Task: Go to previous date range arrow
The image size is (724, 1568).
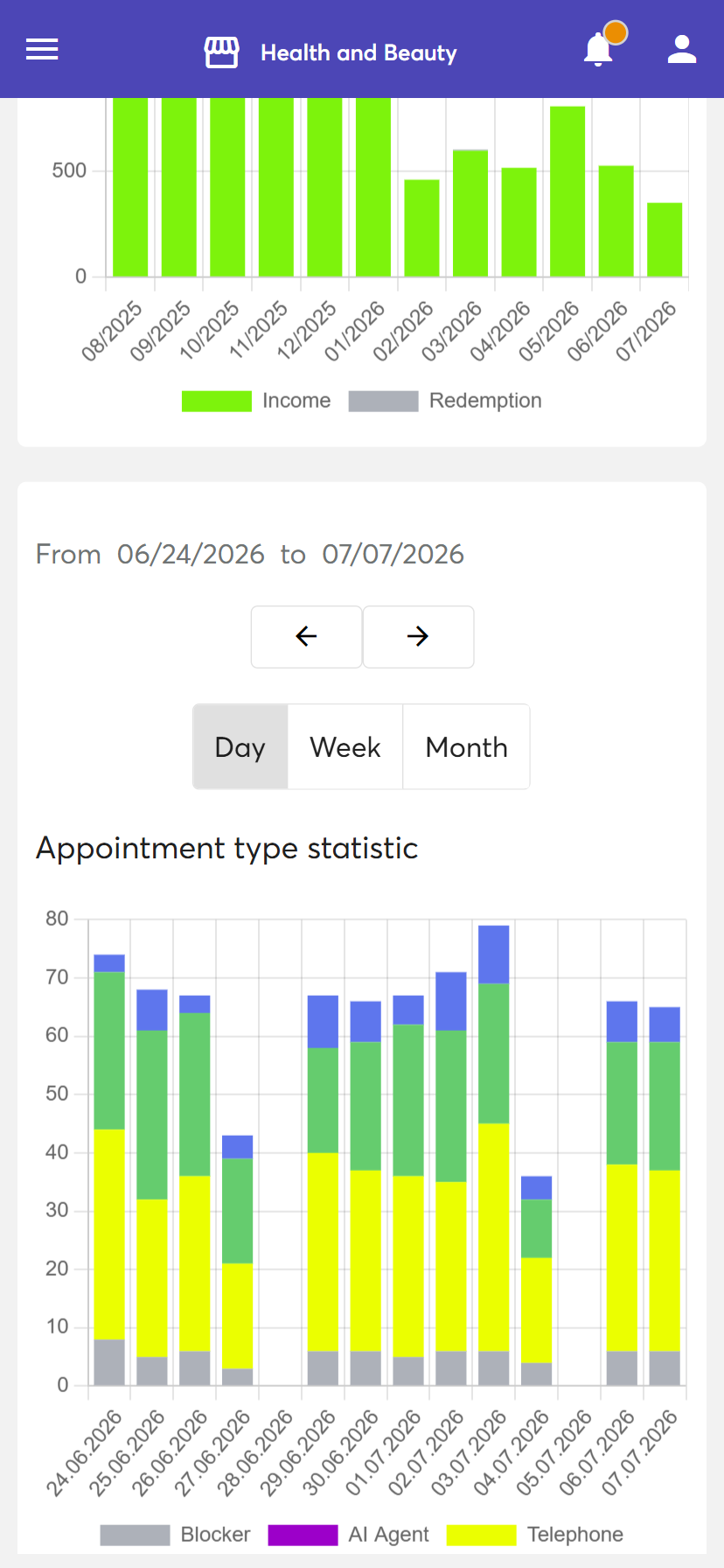Action: click(x=307, y=636)
